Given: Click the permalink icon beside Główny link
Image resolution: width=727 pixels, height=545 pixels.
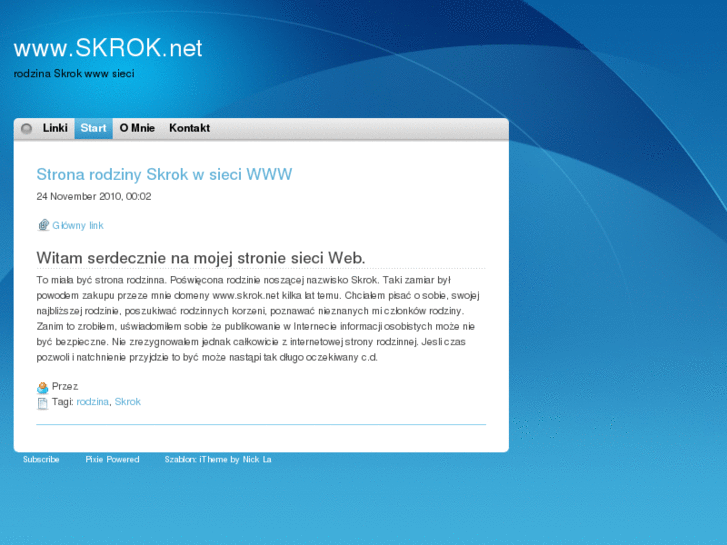Looking at the screenshot, I should tap(43, 225).
